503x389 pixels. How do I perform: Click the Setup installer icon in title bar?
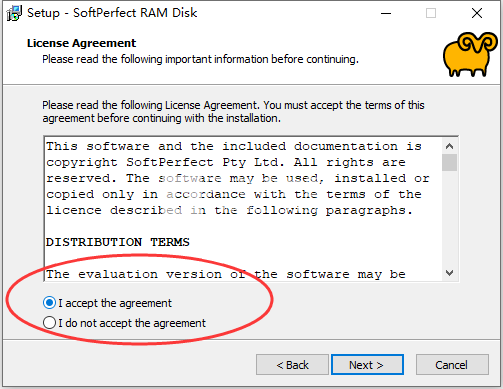pos(14,13)
